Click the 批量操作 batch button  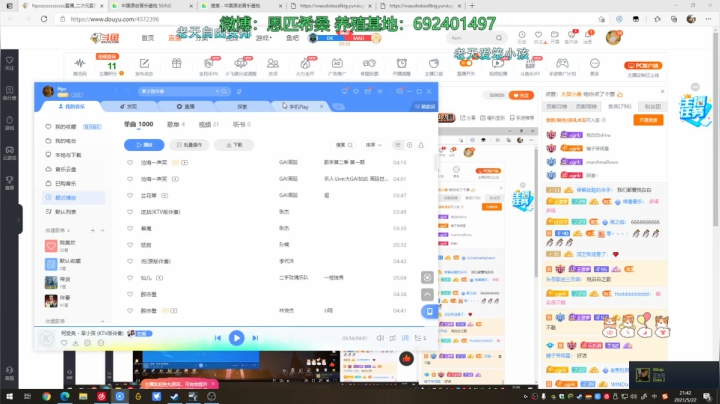[x=189, y=145]
